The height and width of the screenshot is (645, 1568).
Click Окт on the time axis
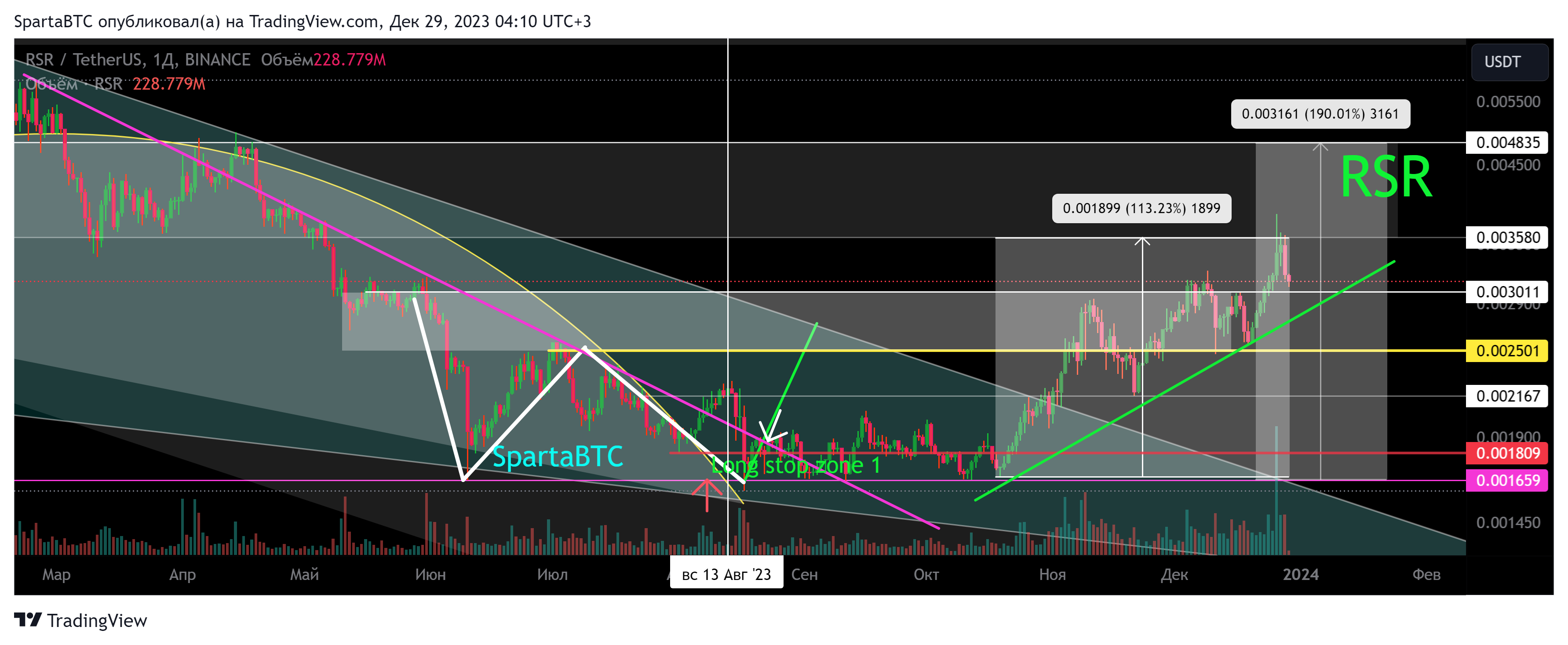tap(926, 574)
